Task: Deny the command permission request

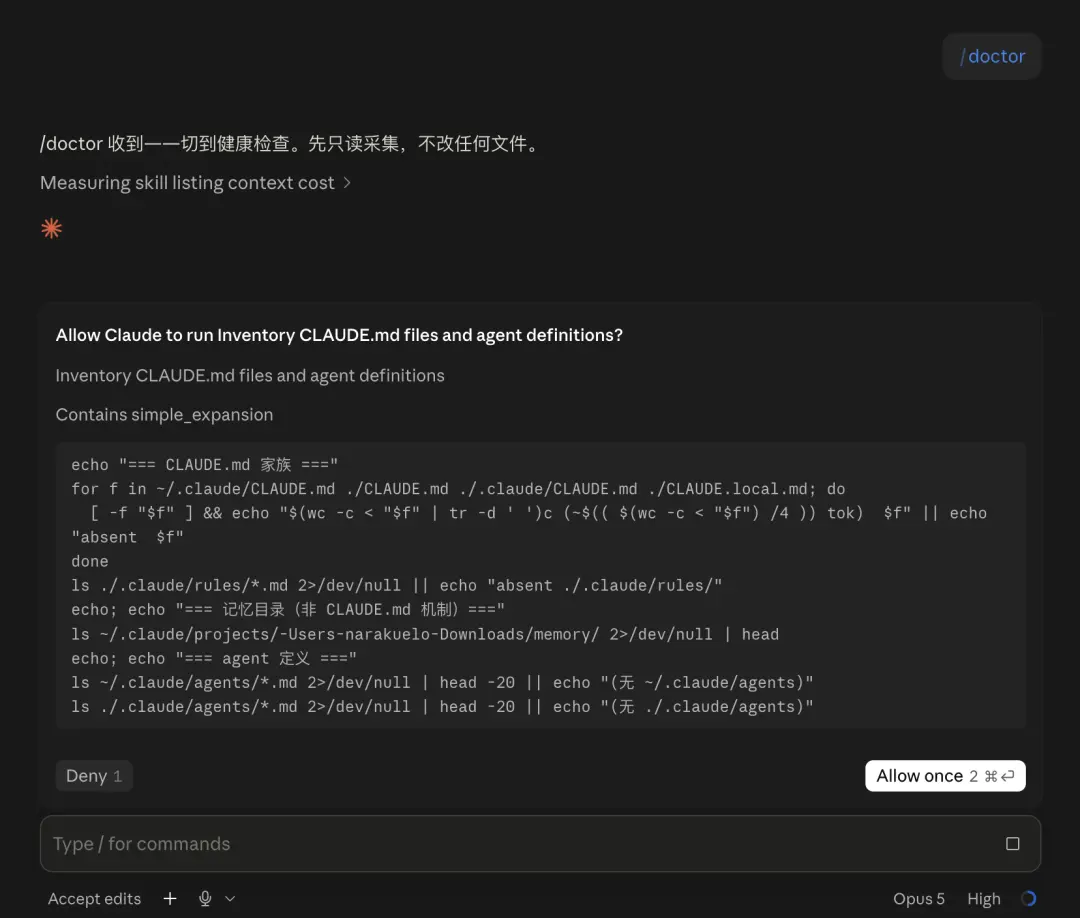Action: click(x=94, y=776)
